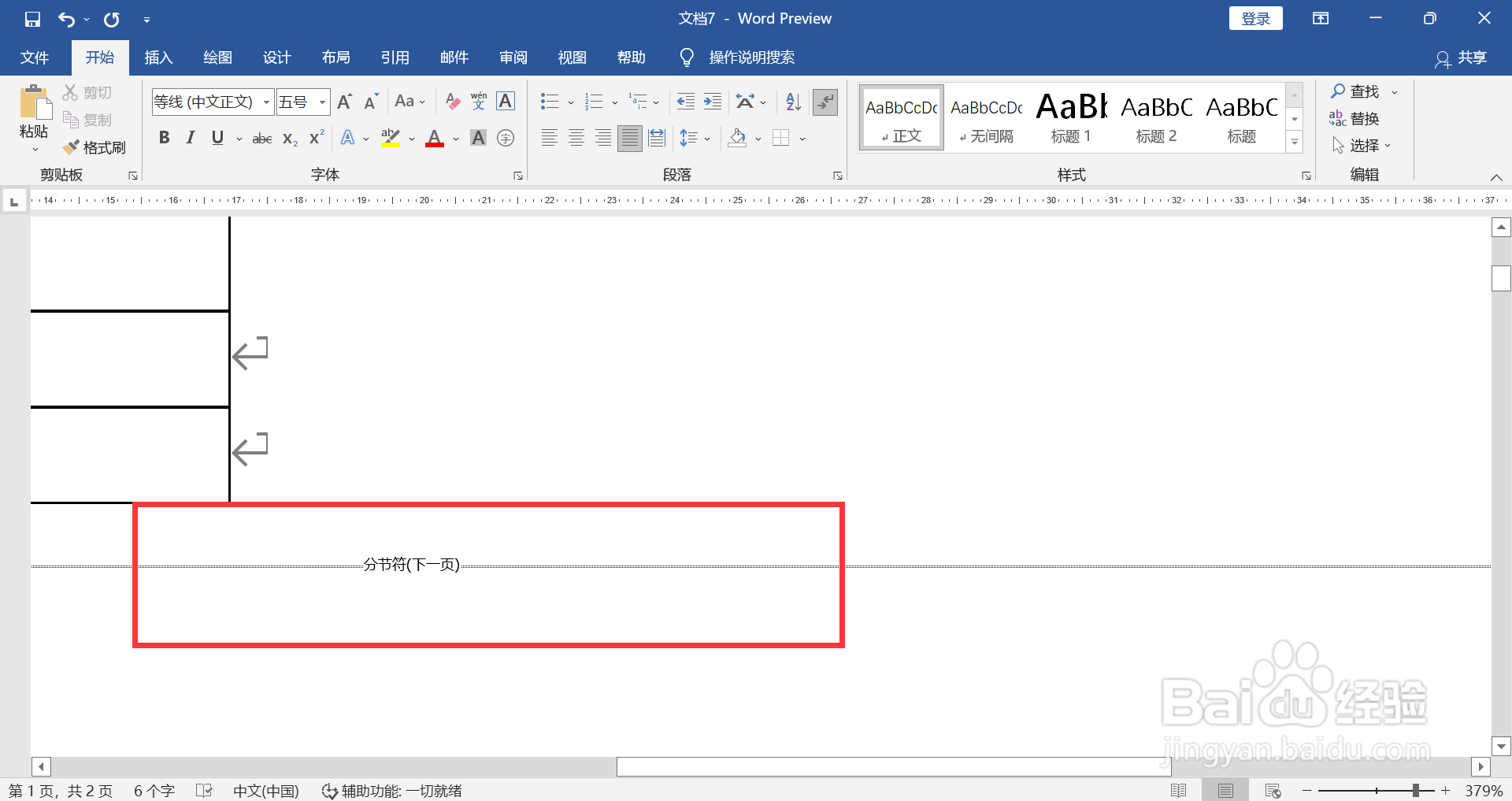Insert enclosed character (circled 字) icon

coord(506,138)
